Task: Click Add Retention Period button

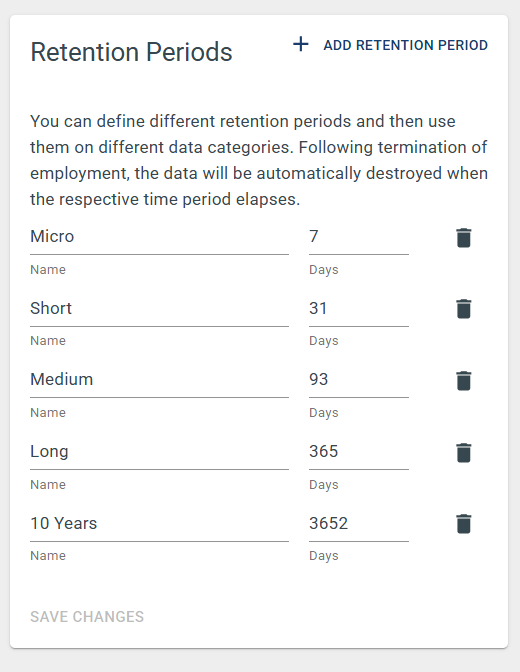Action: (391, 45)
